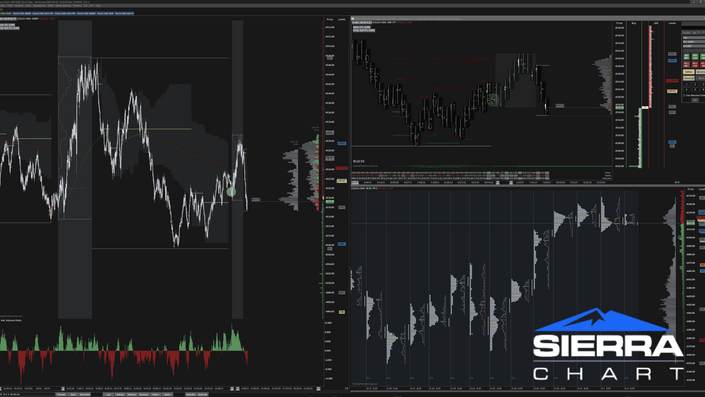Toggle the Use Attached Orders checkbox
705x397 pixels.
684,95
